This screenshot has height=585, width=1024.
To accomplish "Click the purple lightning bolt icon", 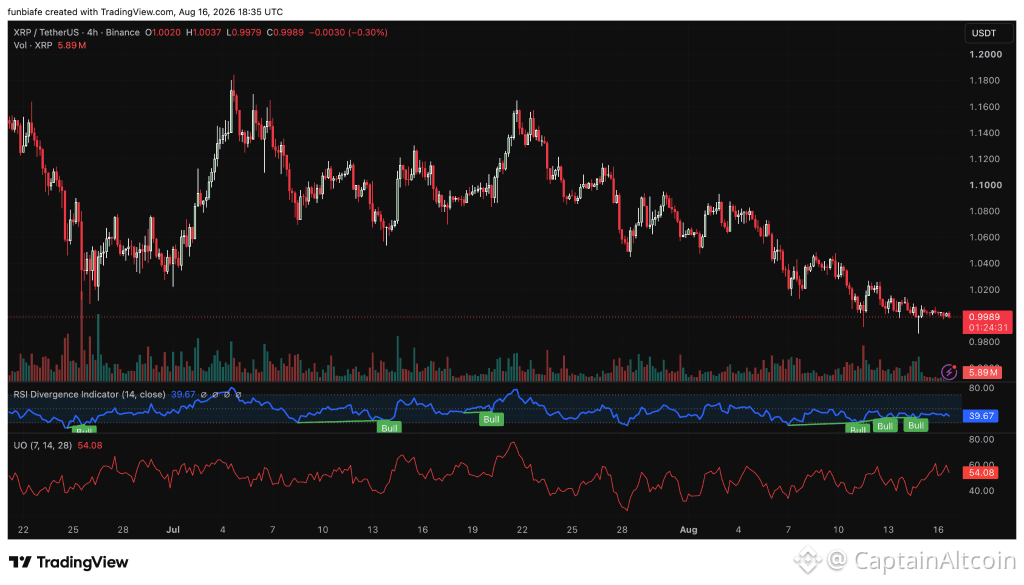I will (949, 372).
